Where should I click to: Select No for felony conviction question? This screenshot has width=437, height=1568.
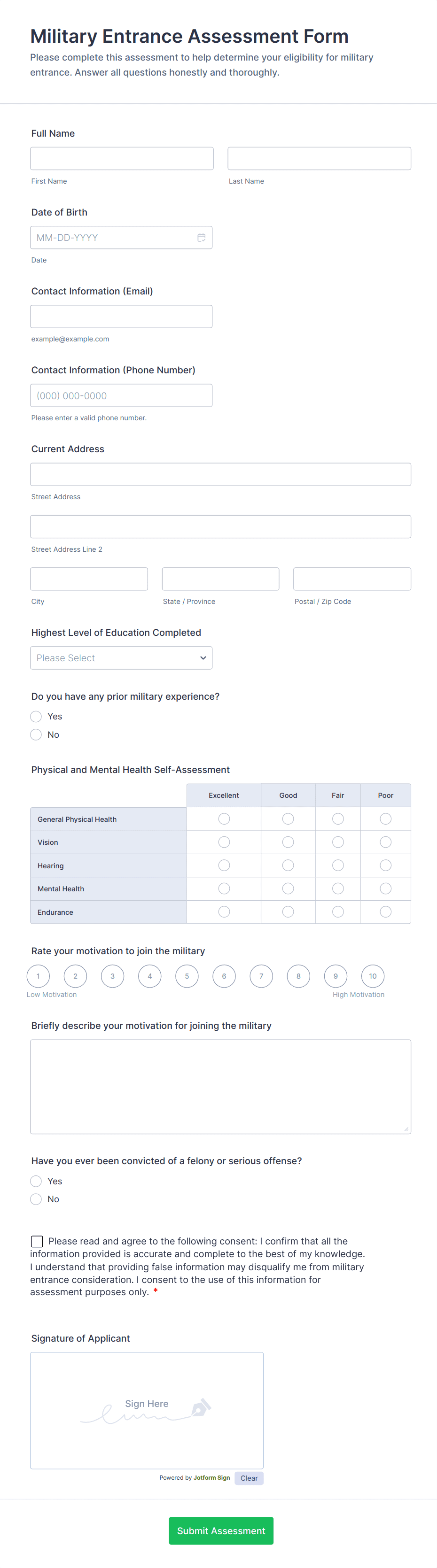[x=36, y=1198]
